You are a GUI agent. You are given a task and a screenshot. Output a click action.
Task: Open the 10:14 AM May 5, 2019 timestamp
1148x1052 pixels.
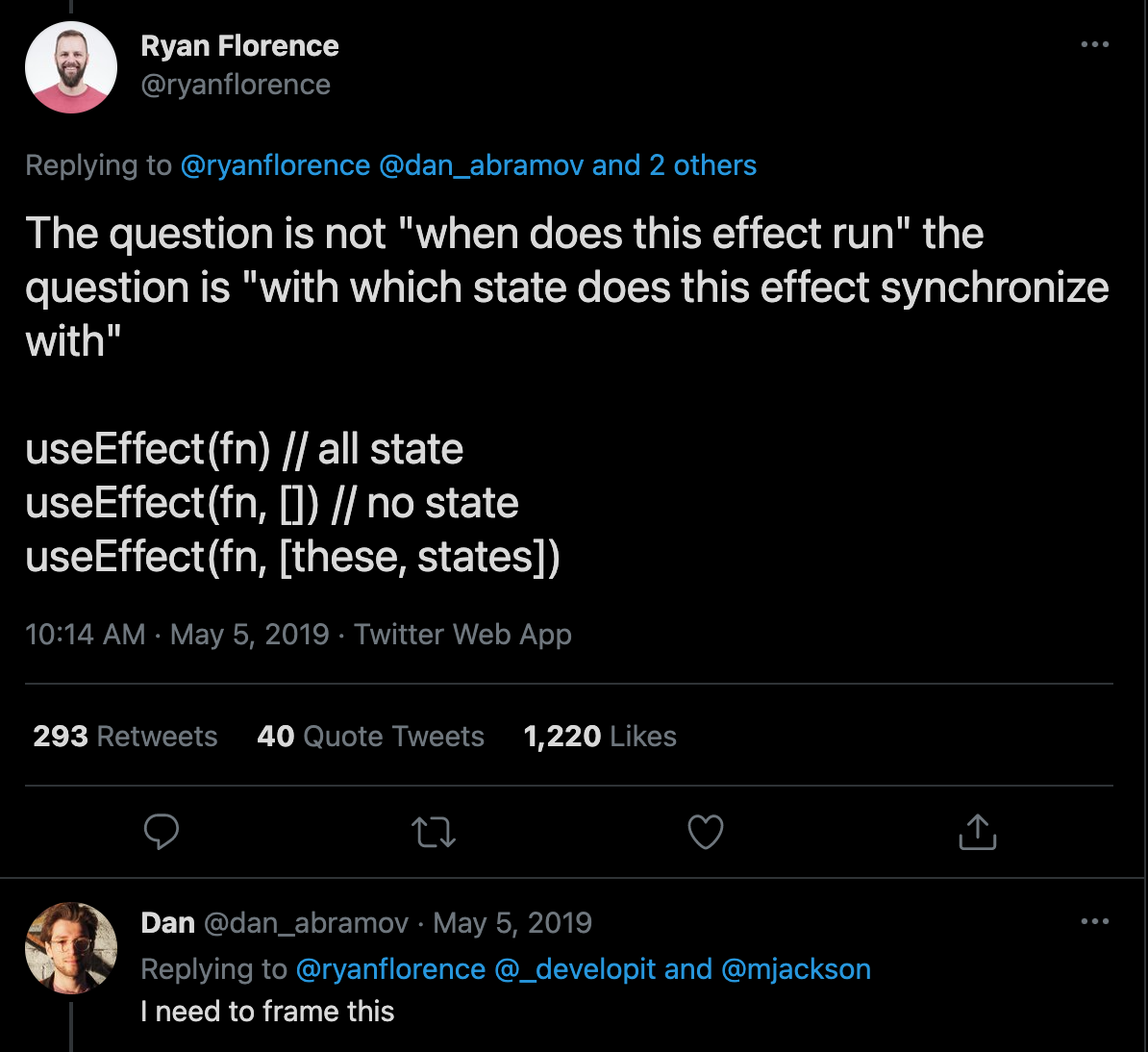(177, 635)
